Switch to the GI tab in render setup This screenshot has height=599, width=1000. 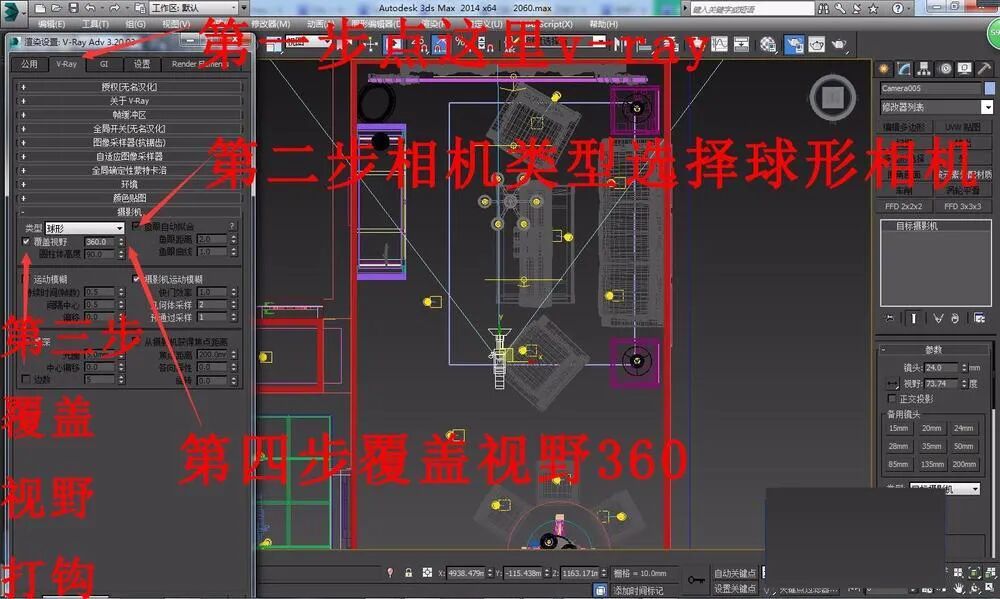(104, 64)
